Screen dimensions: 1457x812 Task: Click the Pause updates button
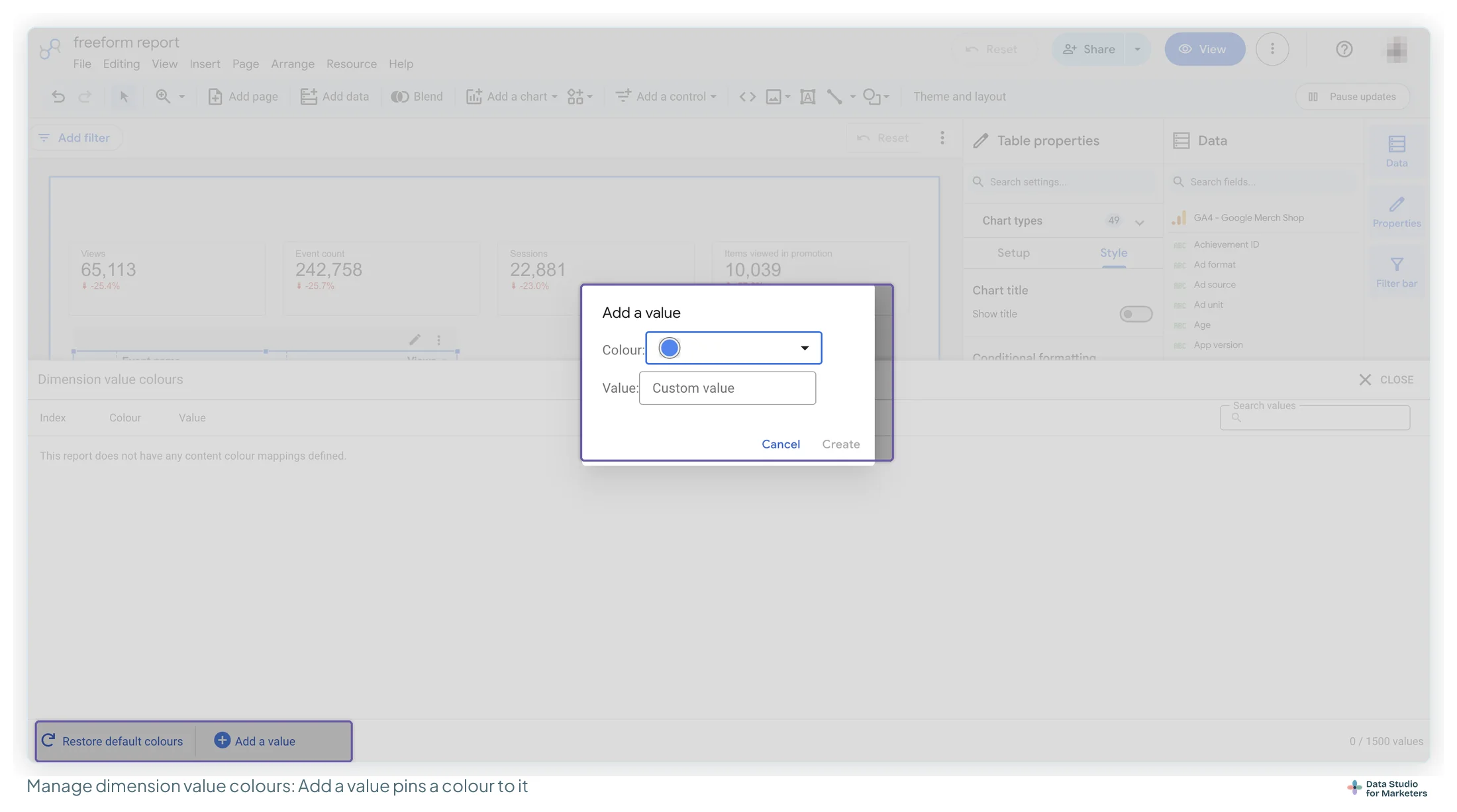coord(1352,97)
